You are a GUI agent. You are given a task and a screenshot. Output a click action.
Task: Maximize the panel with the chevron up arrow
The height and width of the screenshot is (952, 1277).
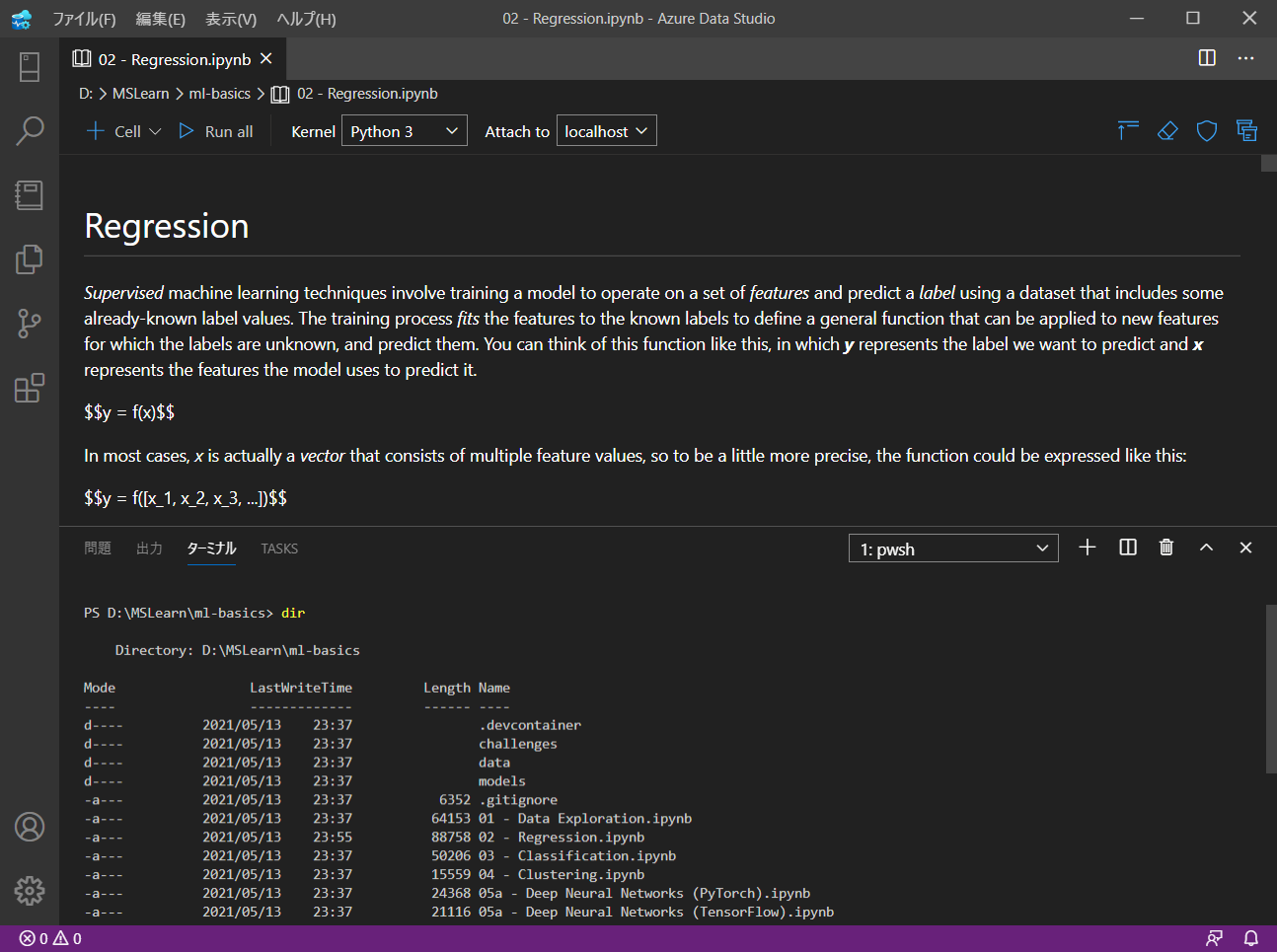point(1206,548)
